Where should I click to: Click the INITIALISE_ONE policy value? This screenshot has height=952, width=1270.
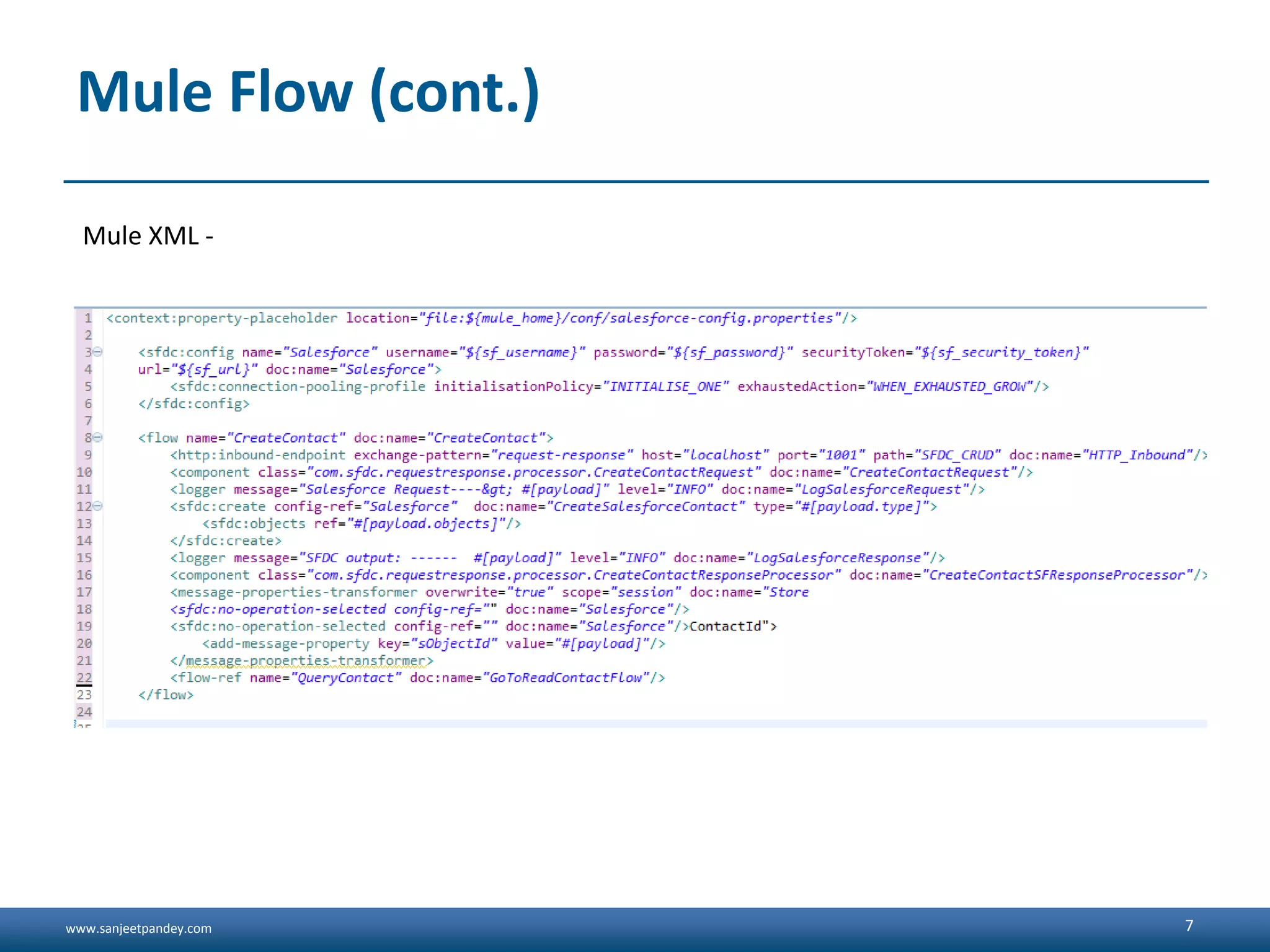pyautogui.click(x=665, y=387)
